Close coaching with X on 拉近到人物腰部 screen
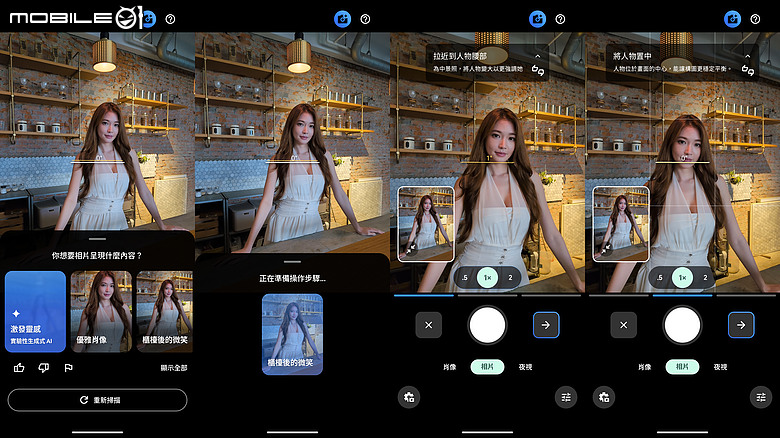780x438 pixels. coord(428,325)
